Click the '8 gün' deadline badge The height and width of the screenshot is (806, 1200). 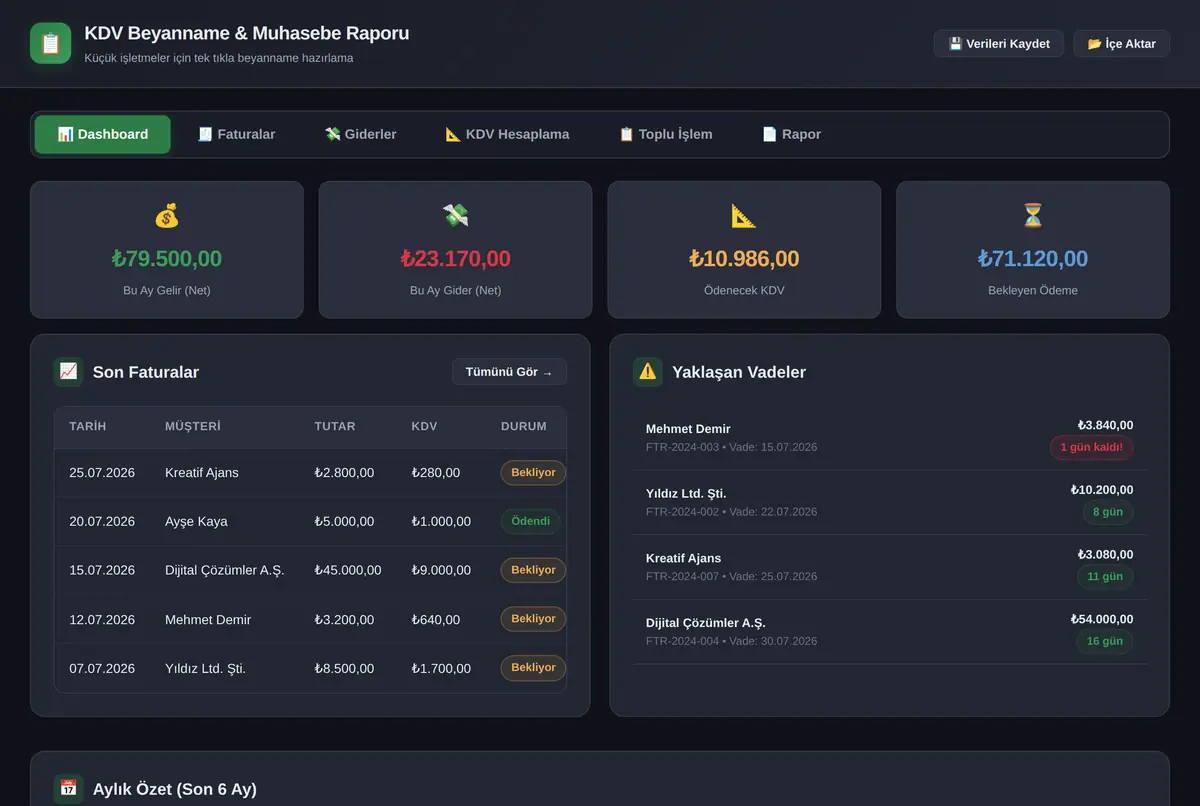click(x=1108, y=512)
